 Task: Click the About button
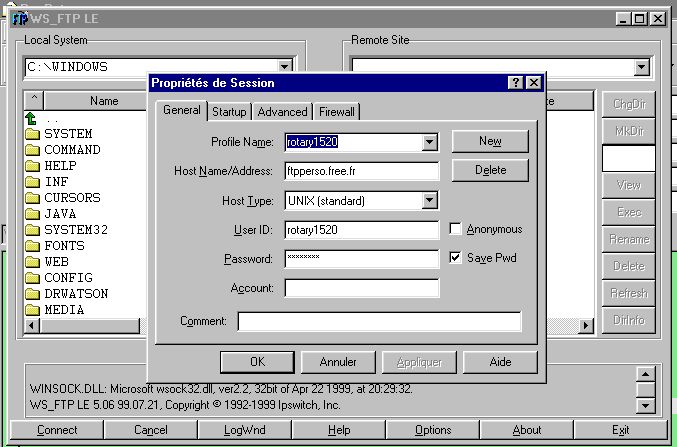527,430
